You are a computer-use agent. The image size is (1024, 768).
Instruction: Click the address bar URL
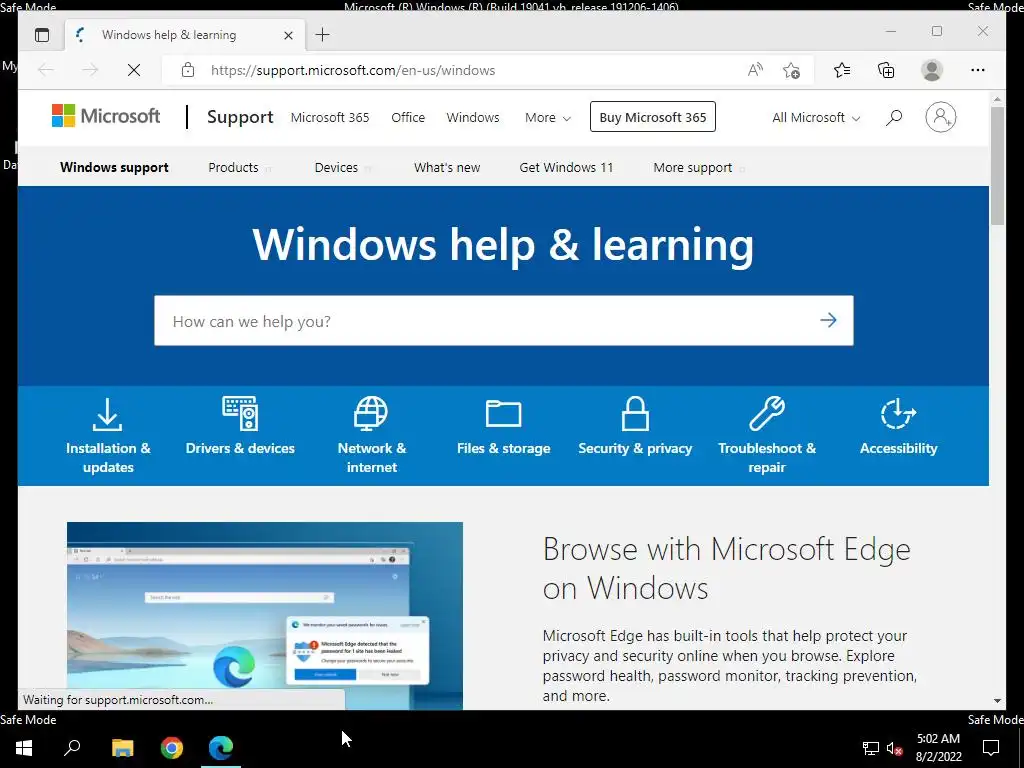coord(353,70)
